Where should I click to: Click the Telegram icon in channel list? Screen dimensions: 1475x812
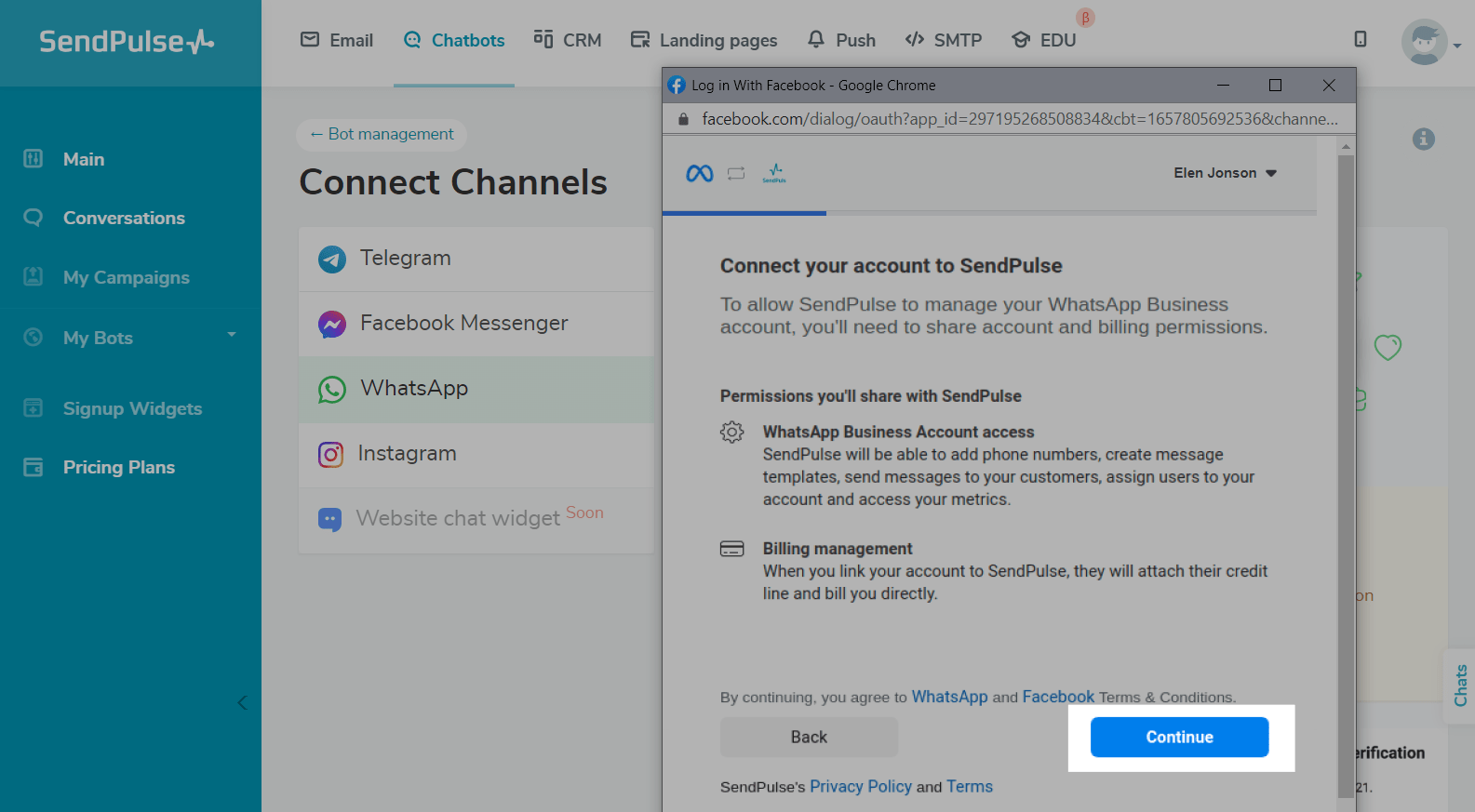click(332, 259)
